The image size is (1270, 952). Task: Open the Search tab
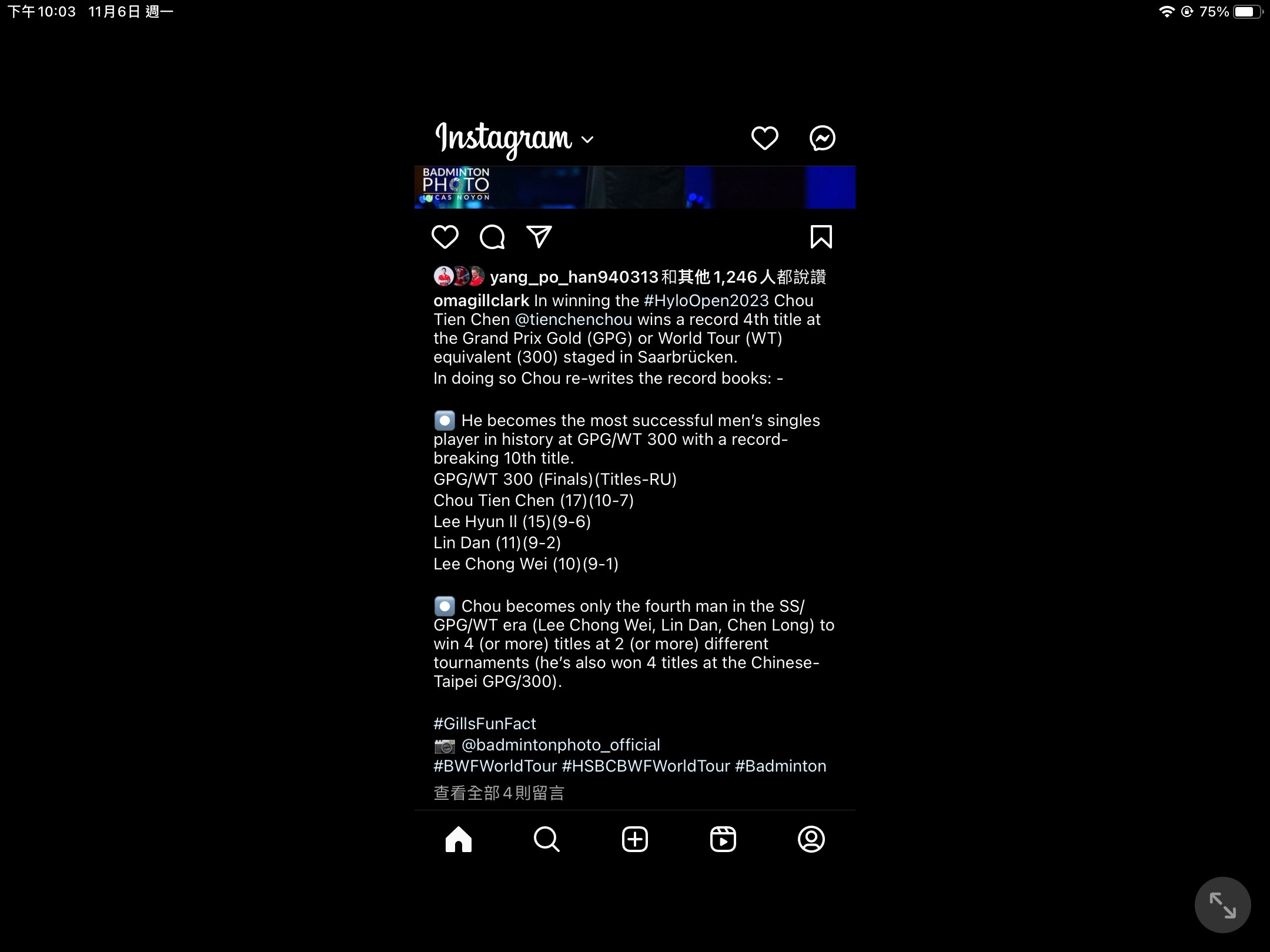[547, 839]
